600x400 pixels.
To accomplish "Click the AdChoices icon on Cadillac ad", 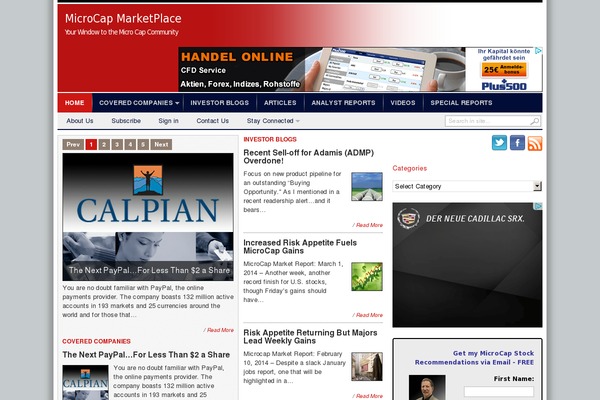I will point(538,206).
